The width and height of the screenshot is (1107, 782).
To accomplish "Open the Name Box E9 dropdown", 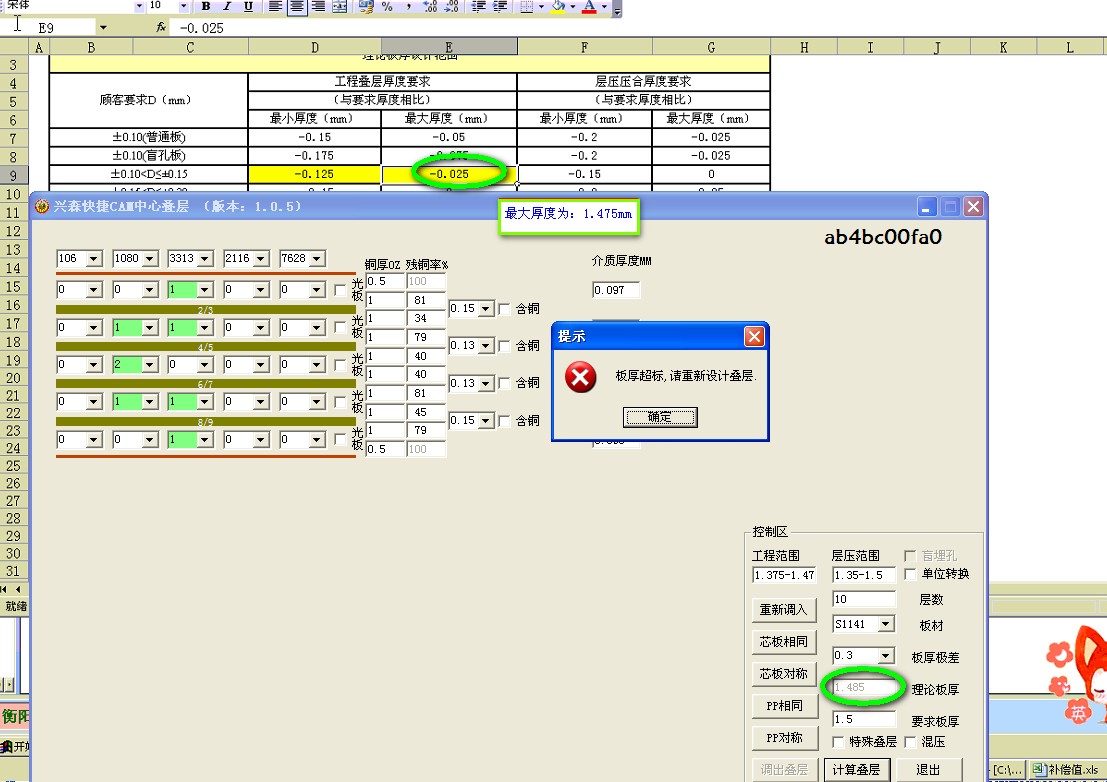I will [x=103, y=28].
